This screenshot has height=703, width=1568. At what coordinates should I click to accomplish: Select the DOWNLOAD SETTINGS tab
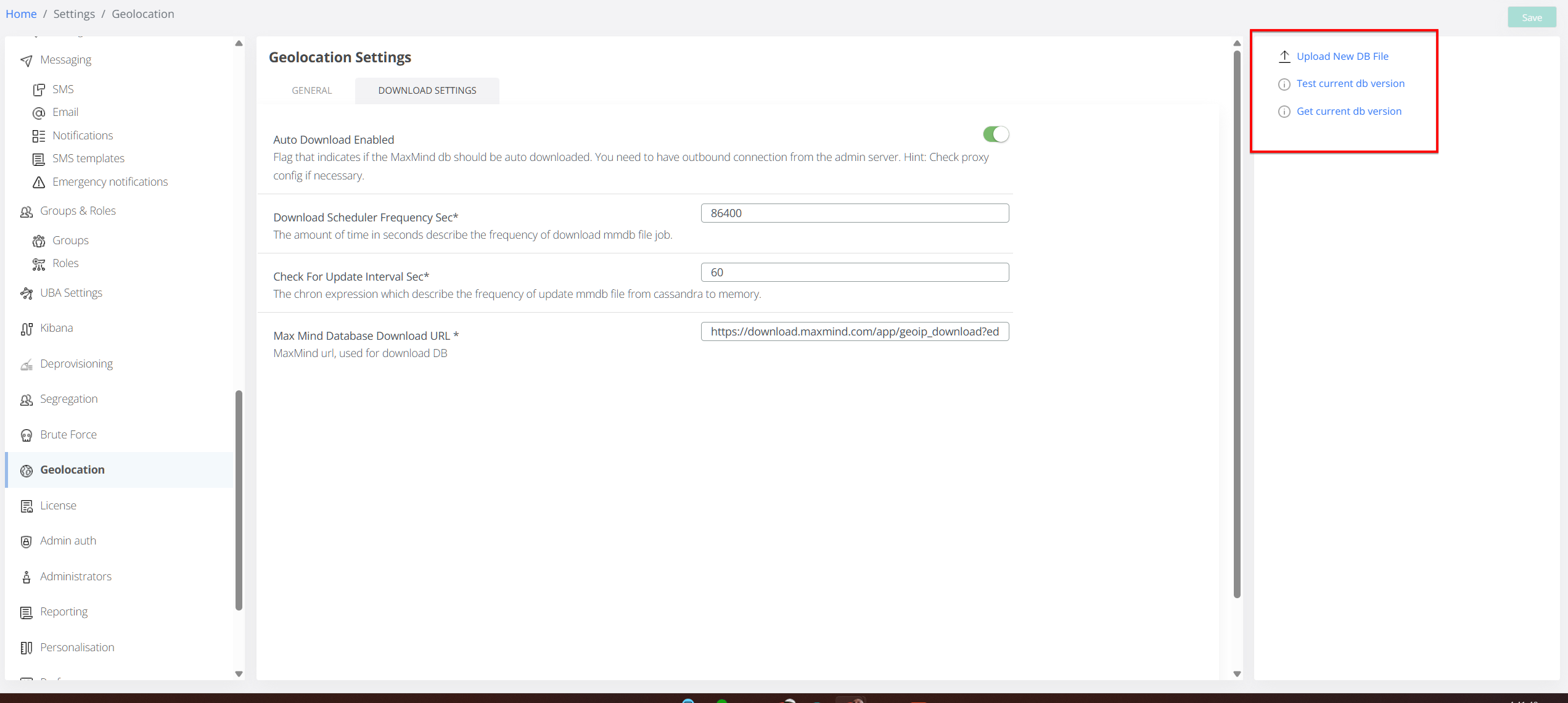tap(427, 91)
